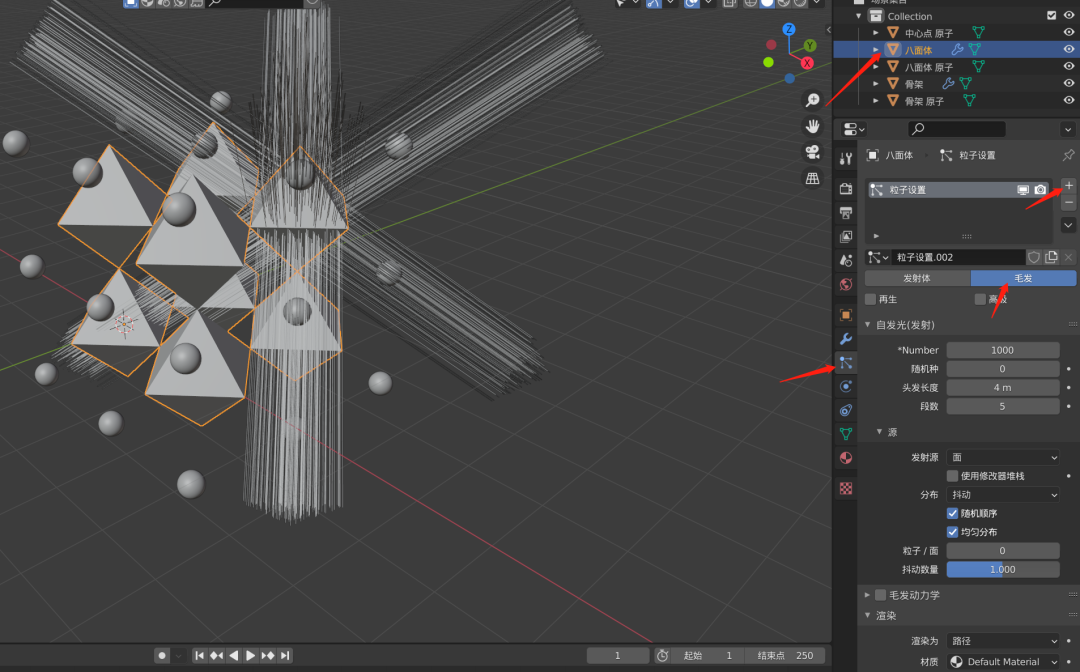1080x672 pixels.
Task: Open the Texture properties tab (checkerboard)
Action: (846, 488)
